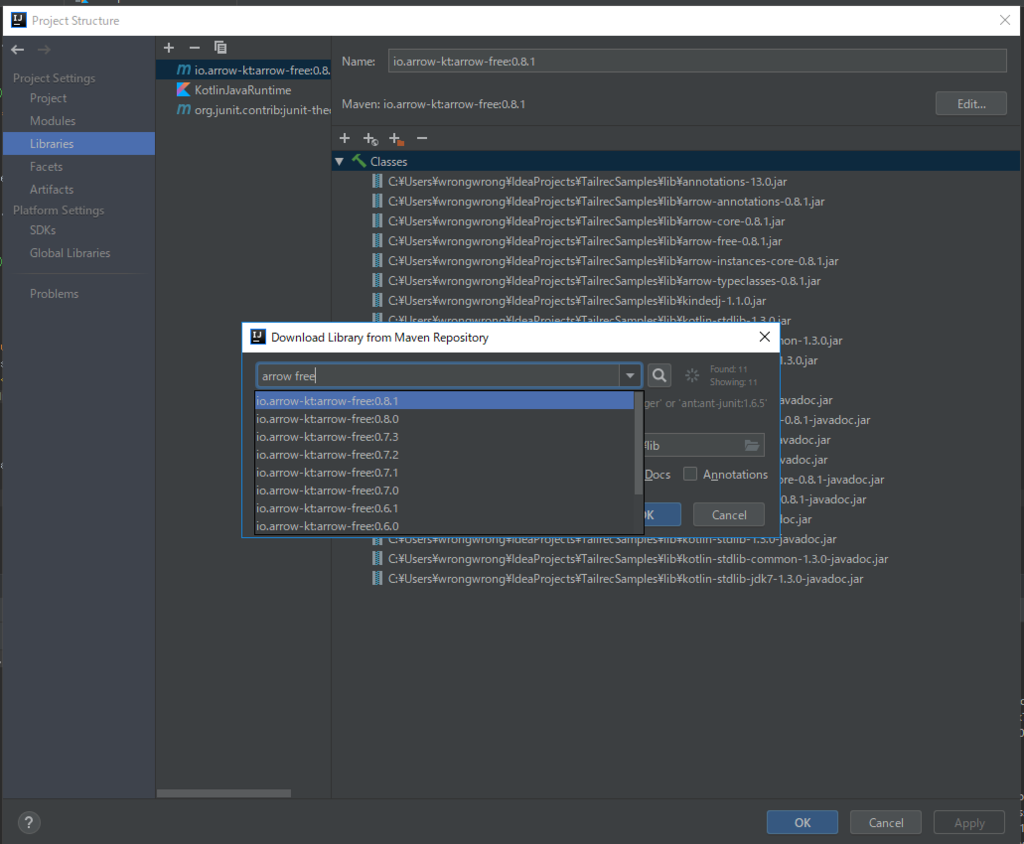Click the forward navigation arrow
Screen dimensions: 1024x844
click(44, 50)
